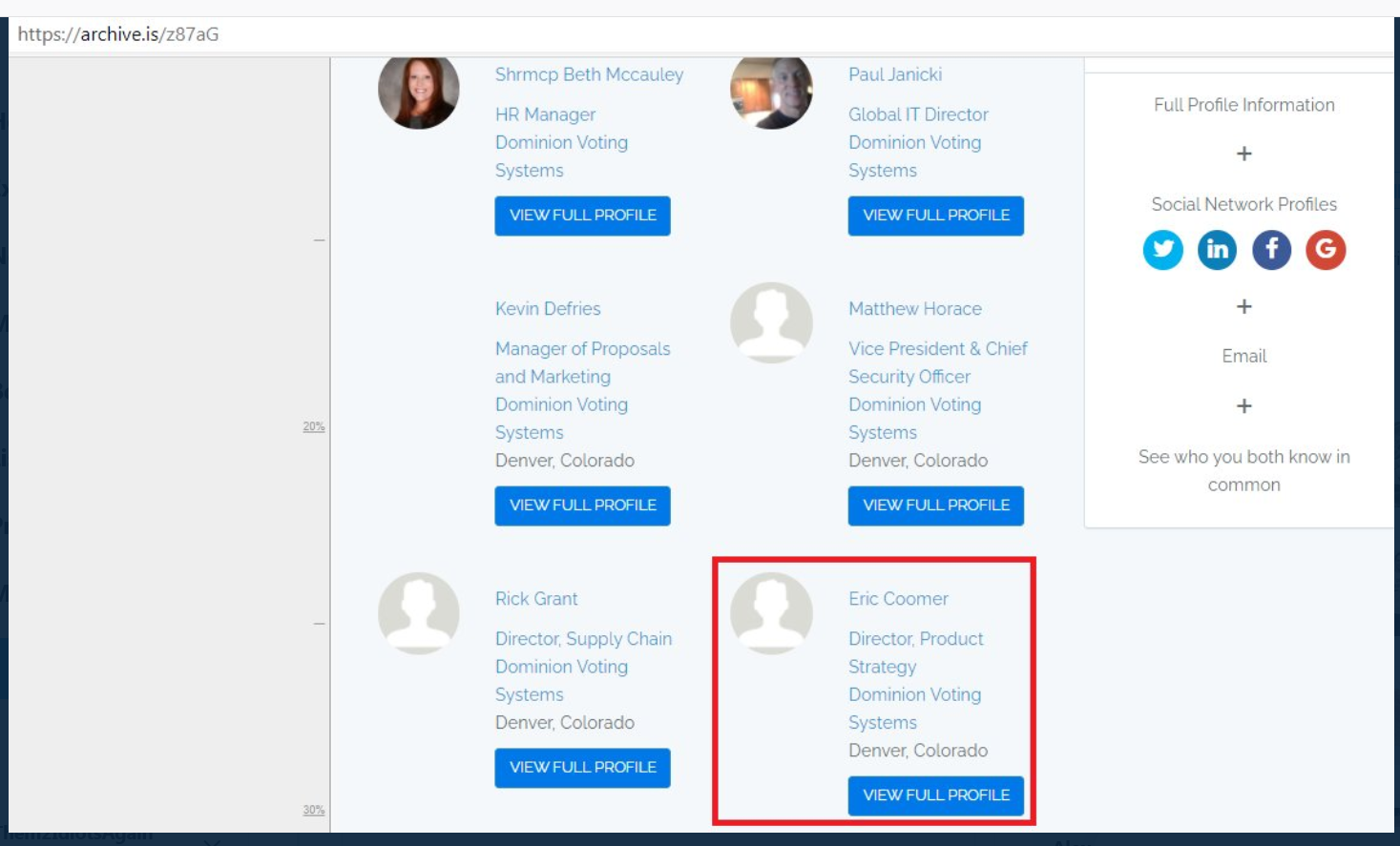
Task: Click See who you both know in common
Action: coord(1244,470)
